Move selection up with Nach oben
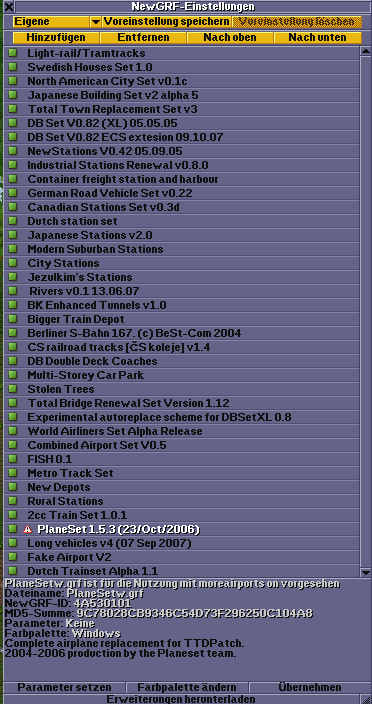372x704 pixels. click(230, 37)
